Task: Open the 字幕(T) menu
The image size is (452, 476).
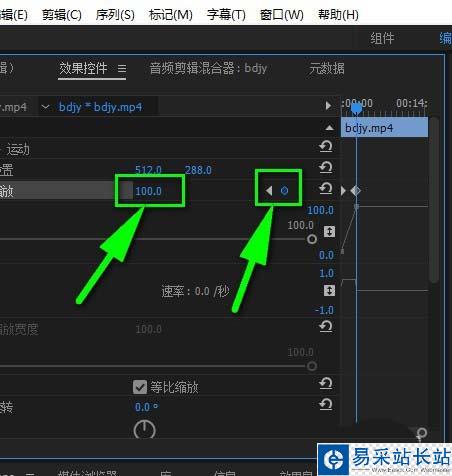Action: point(226,15)
